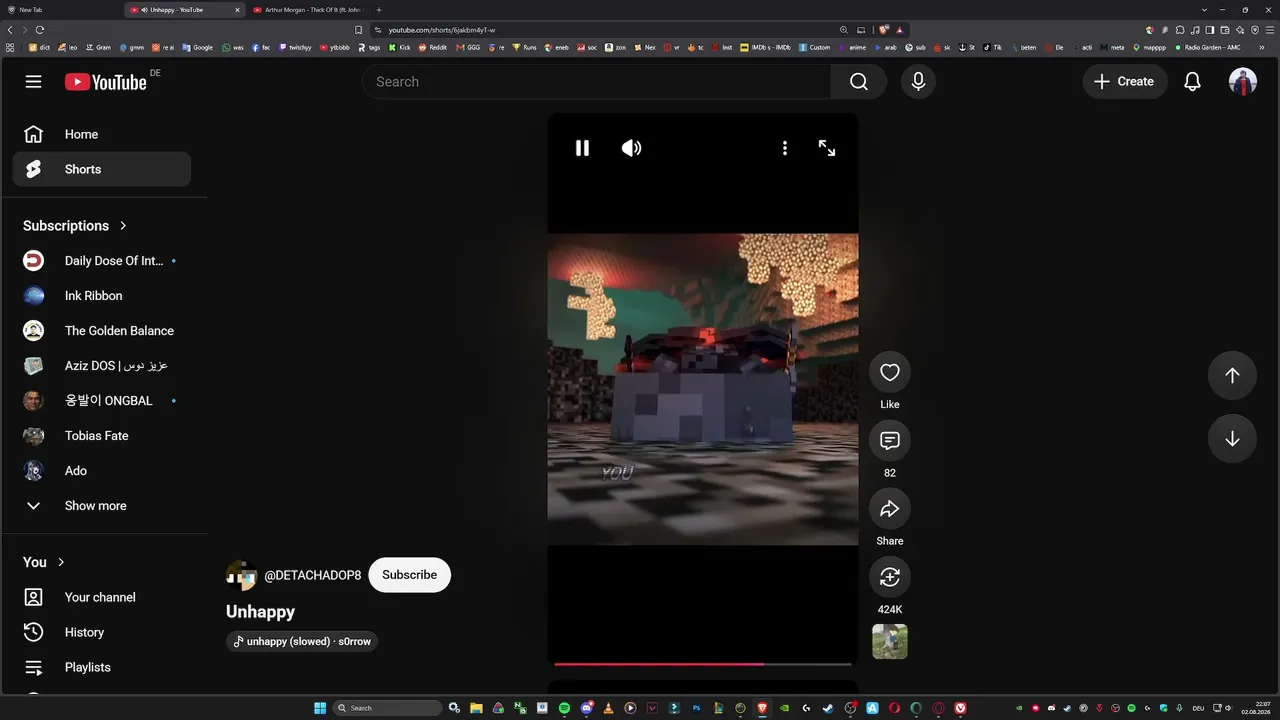Open the unhappy (slowed) sound chip
This screenshot has height=720, width=1280.
tap(302, 641)
